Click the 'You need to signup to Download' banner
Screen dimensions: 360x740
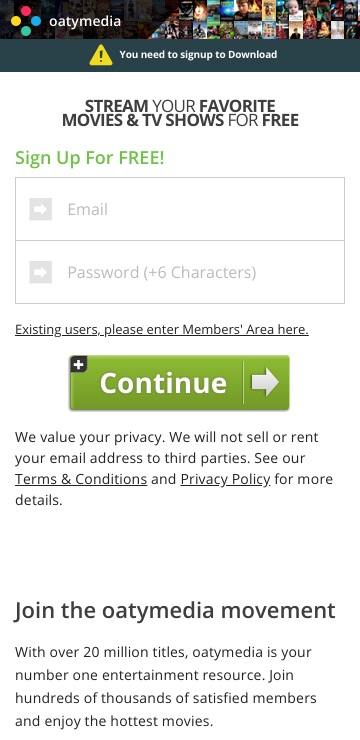click(180, 55)
